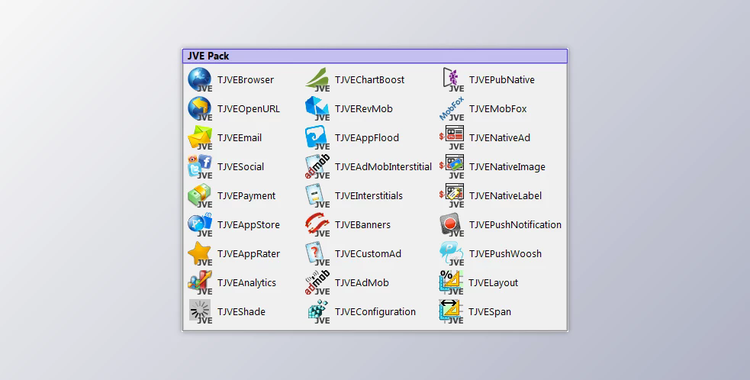
Task: Click the TJVEAppStore label text
Action: (x=248, y=225)
